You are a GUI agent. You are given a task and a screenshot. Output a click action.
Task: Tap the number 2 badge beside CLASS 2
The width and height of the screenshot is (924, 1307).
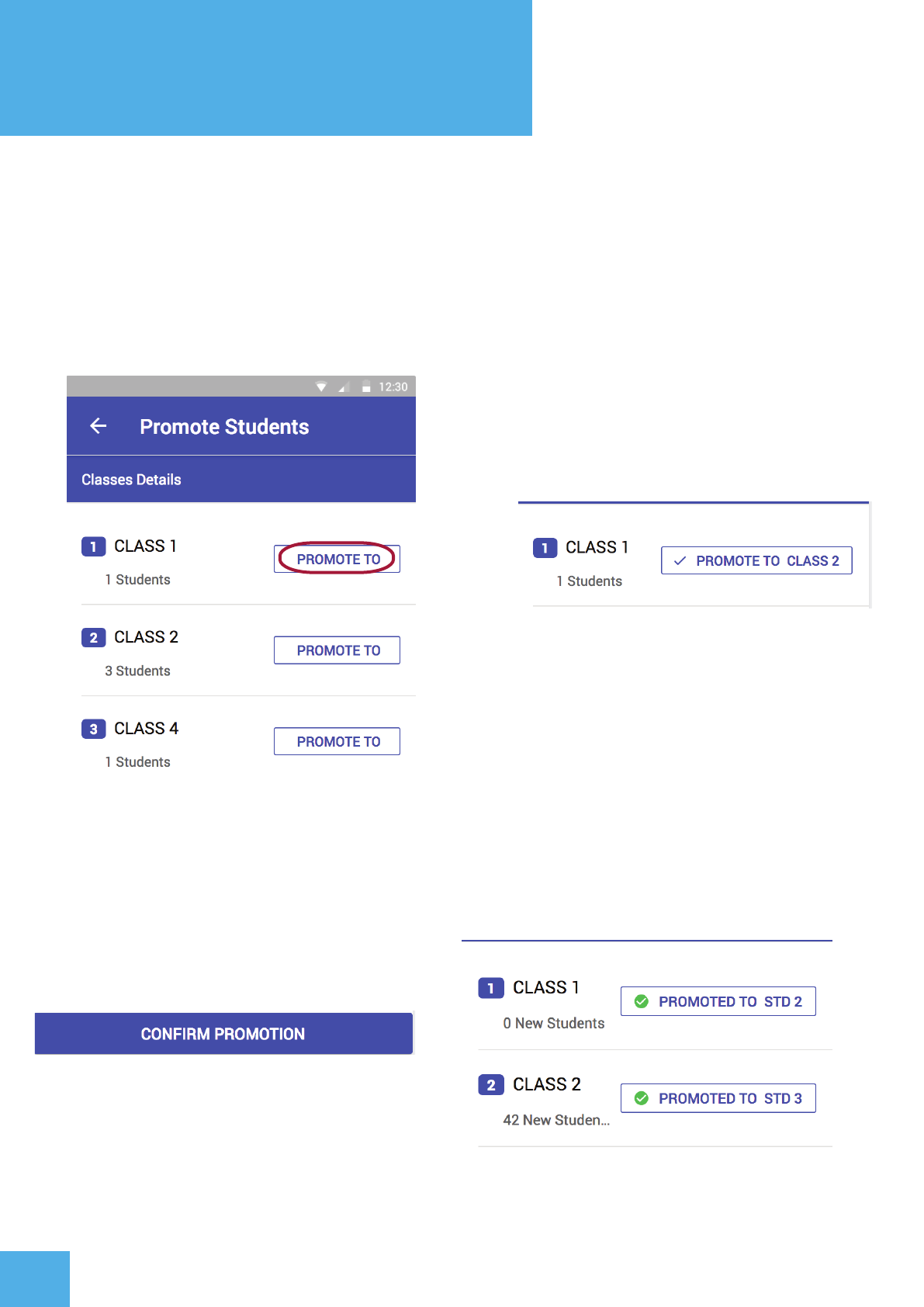point(93,637)
